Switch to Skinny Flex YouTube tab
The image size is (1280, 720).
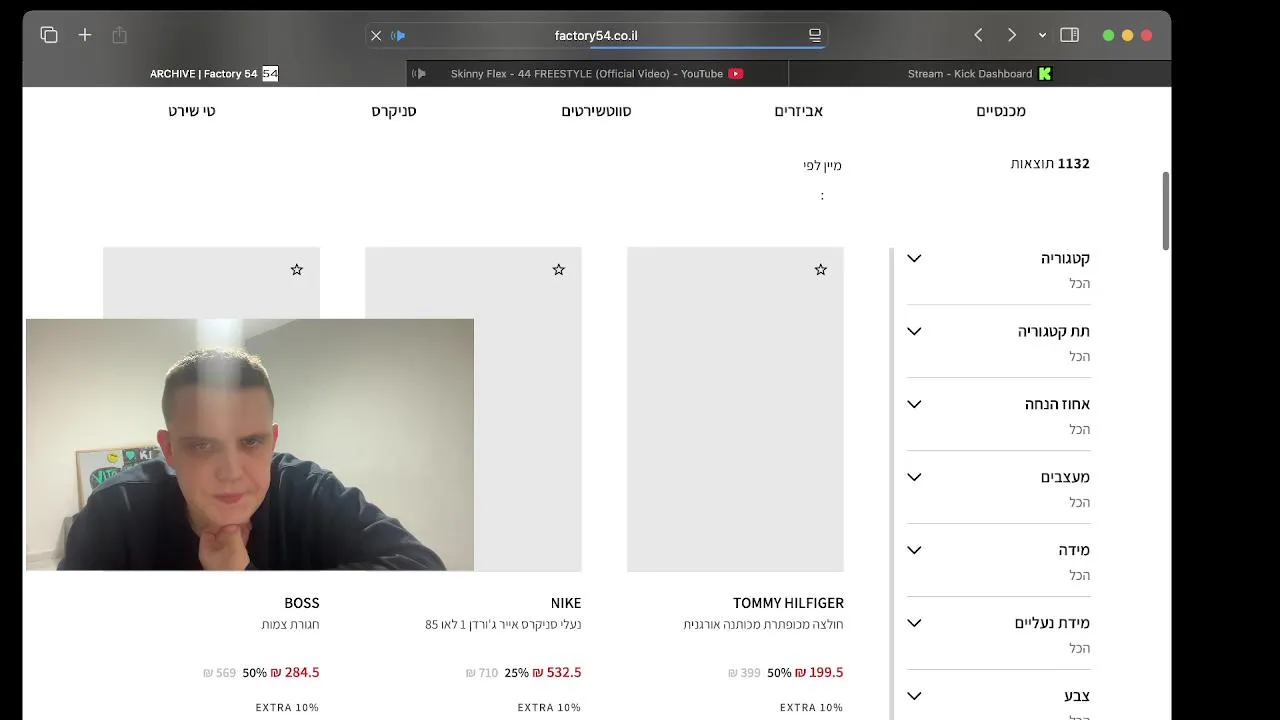[x=597, y=73]
